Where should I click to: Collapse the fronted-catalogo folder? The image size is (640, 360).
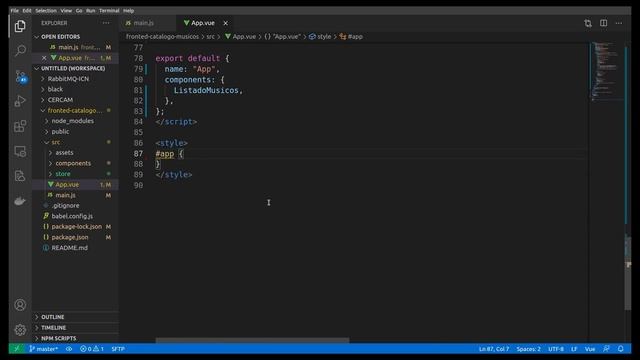pyautogui.click(x=76, y=111)
